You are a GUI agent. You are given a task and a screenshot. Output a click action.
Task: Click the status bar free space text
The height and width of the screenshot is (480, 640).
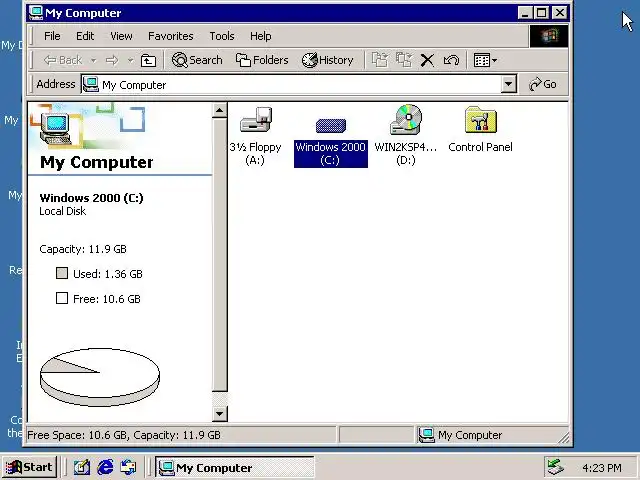(124, 435)
